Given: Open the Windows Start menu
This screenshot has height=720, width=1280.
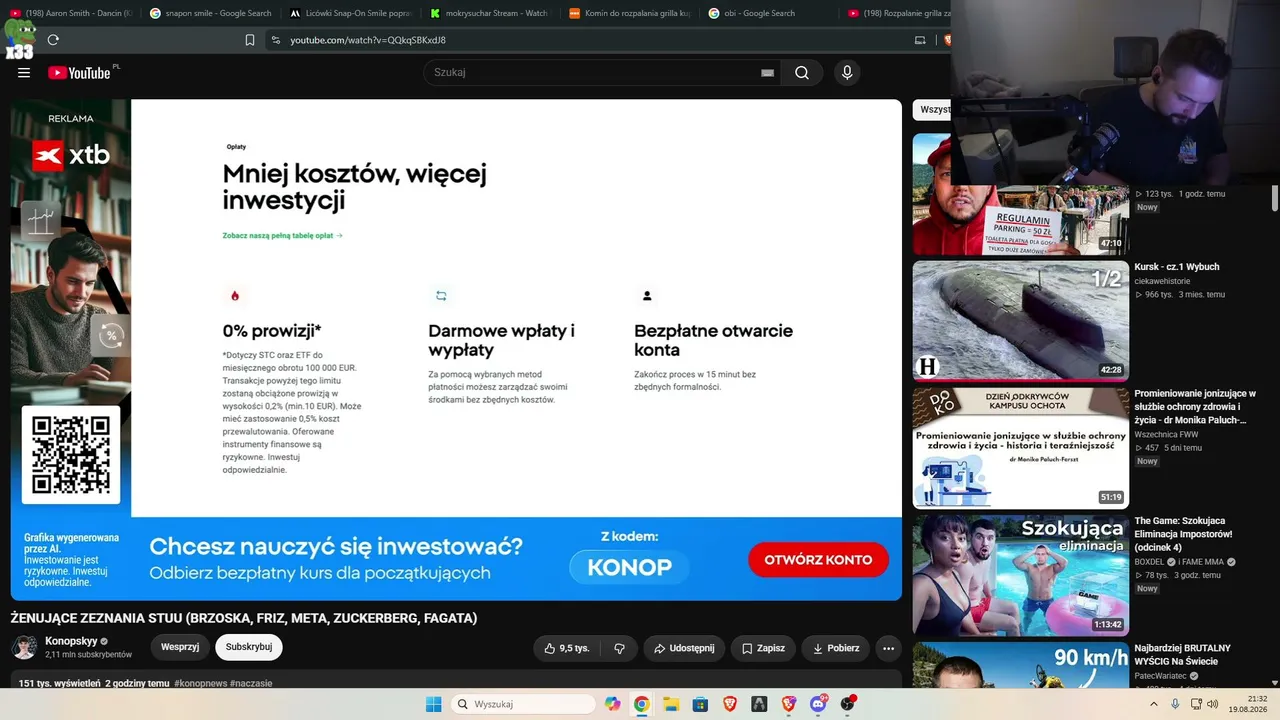Looking at the screenshot, I should (x=433, y=704).
